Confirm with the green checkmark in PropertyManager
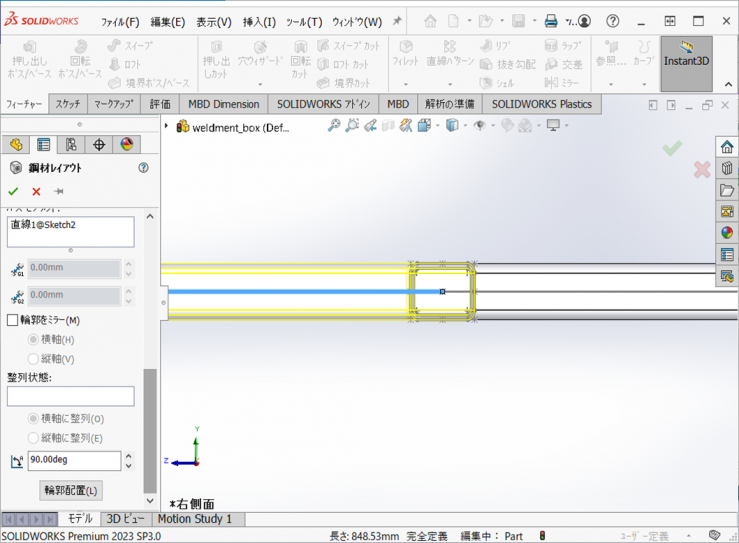Screen dimensions: 739x543 click(13, 191)
